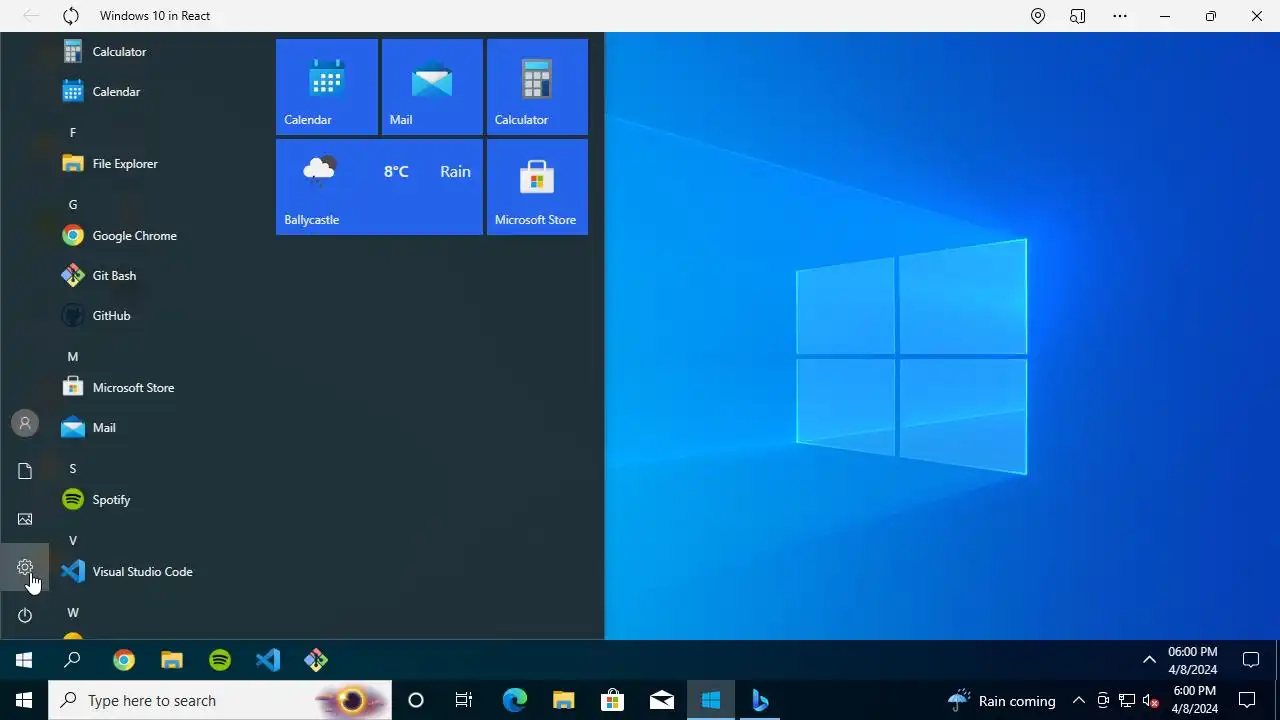Click the Microsoft Store tile

tap(537, 187)
